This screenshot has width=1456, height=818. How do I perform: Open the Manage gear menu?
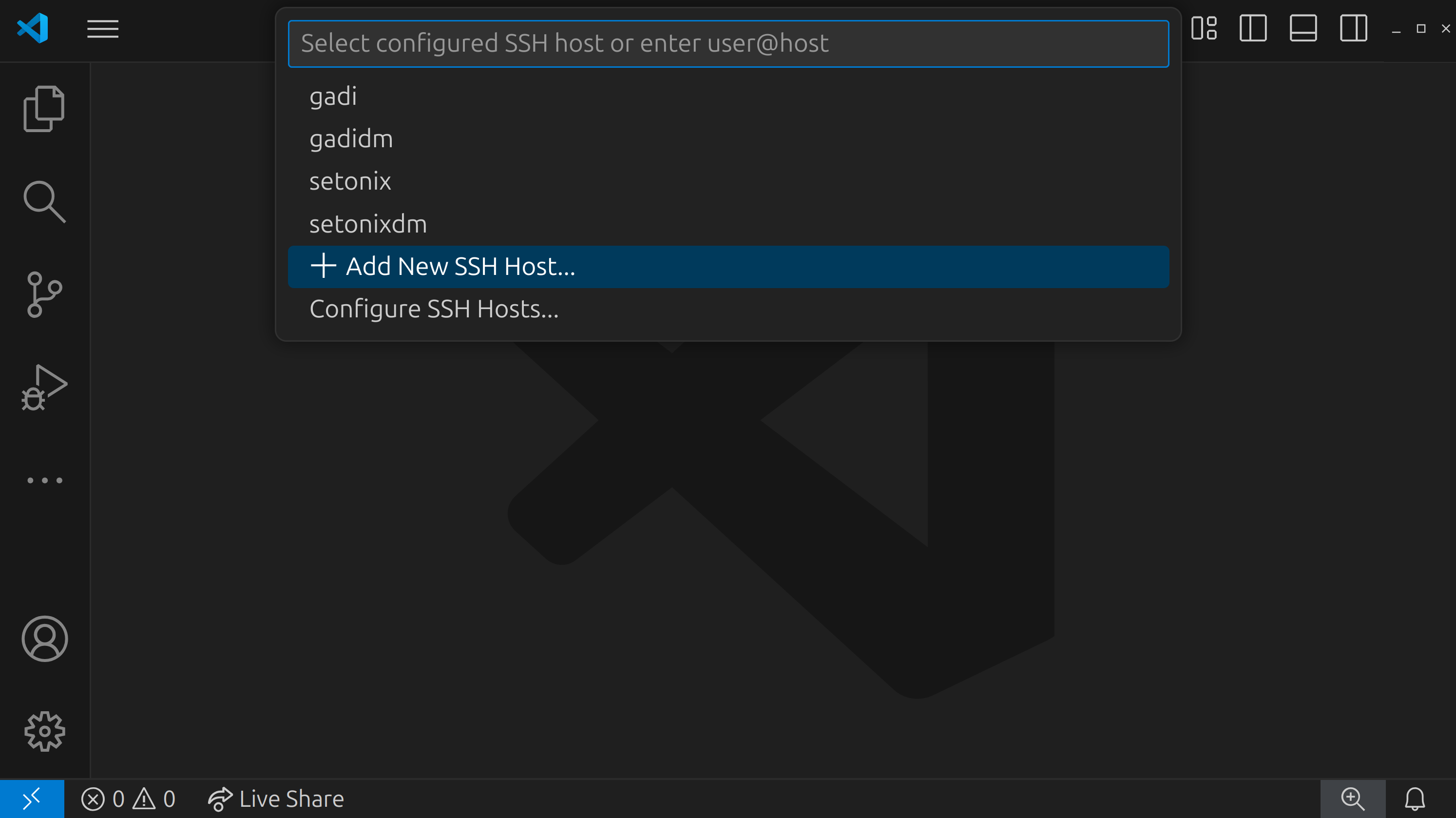44,732
